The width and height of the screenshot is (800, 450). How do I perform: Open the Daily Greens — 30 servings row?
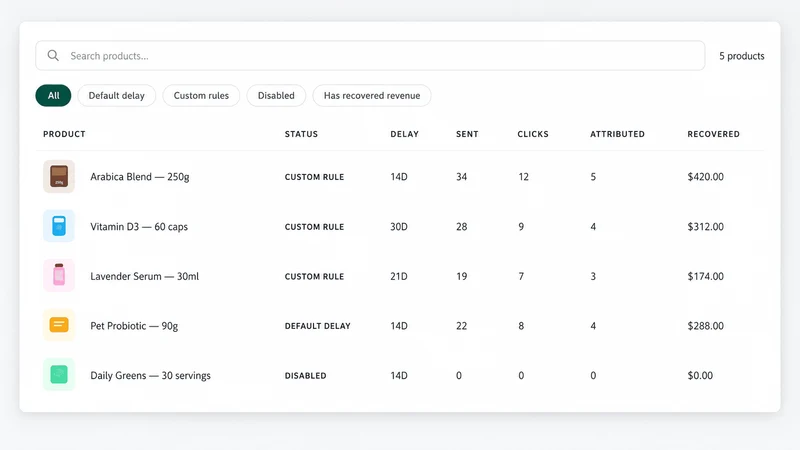(400, 376)
